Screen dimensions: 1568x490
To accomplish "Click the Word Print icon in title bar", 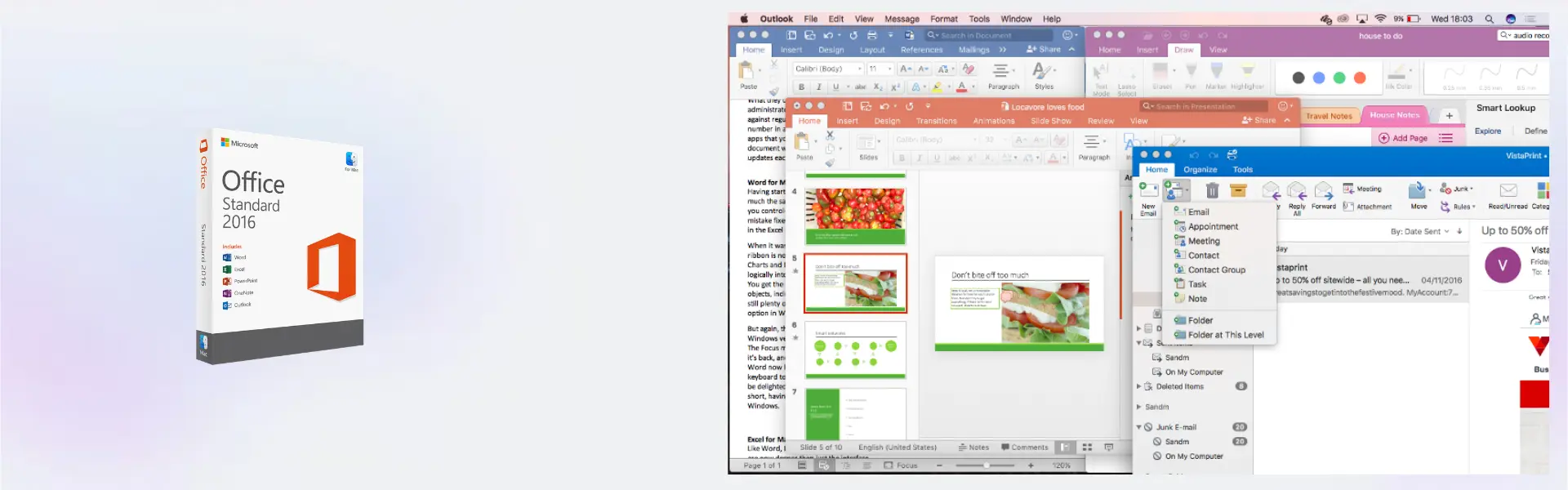I will (x=871, y=35).
